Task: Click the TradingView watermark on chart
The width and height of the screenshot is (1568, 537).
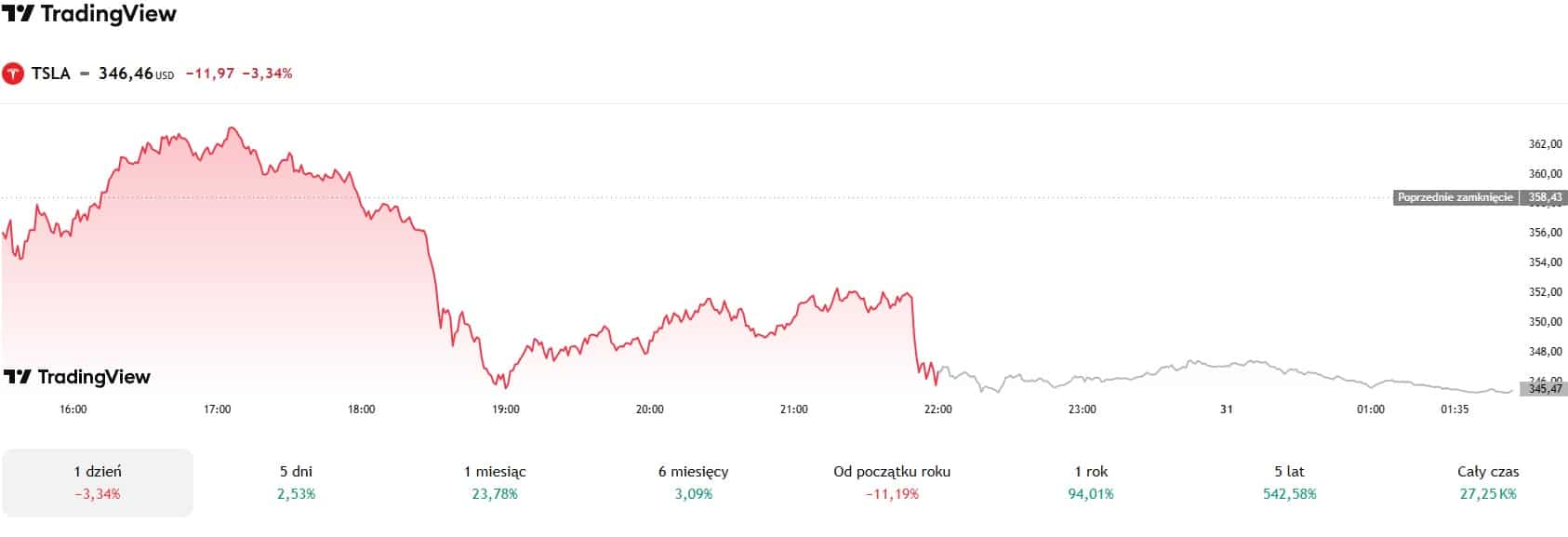Action: [77, 377]
